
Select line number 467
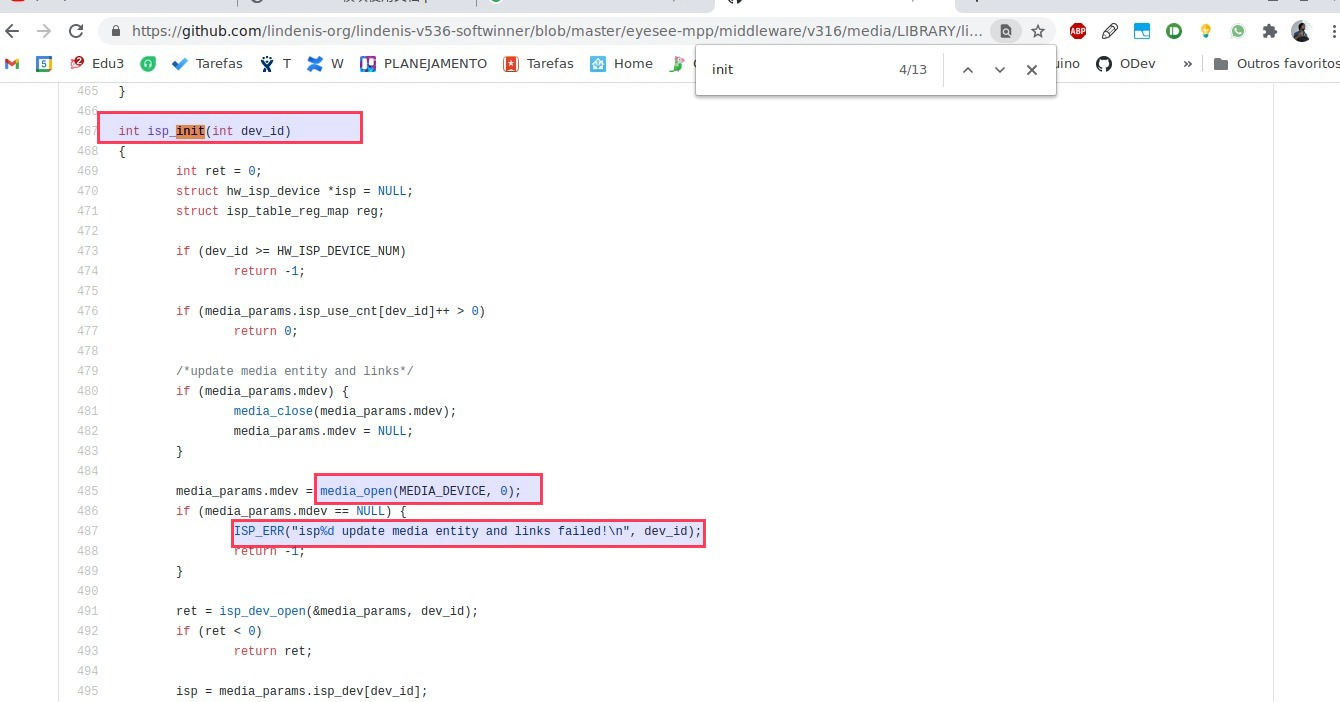tap(87, 131)
